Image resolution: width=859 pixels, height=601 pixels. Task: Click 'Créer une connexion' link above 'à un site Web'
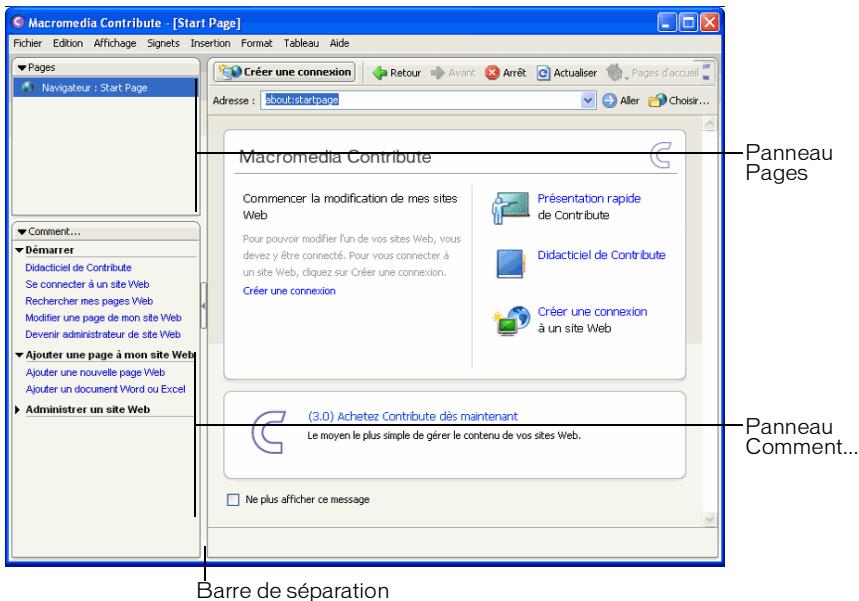point(592,312)
